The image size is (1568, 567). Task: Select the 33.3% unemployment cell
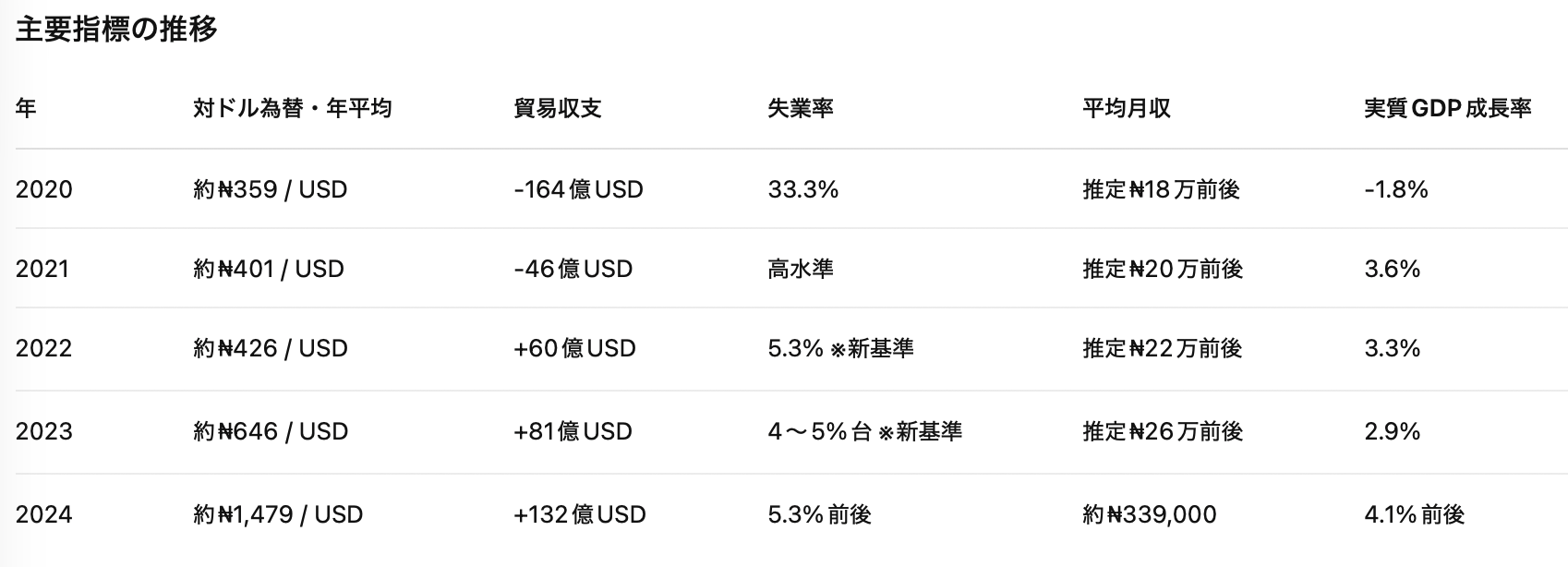point(802,189)
